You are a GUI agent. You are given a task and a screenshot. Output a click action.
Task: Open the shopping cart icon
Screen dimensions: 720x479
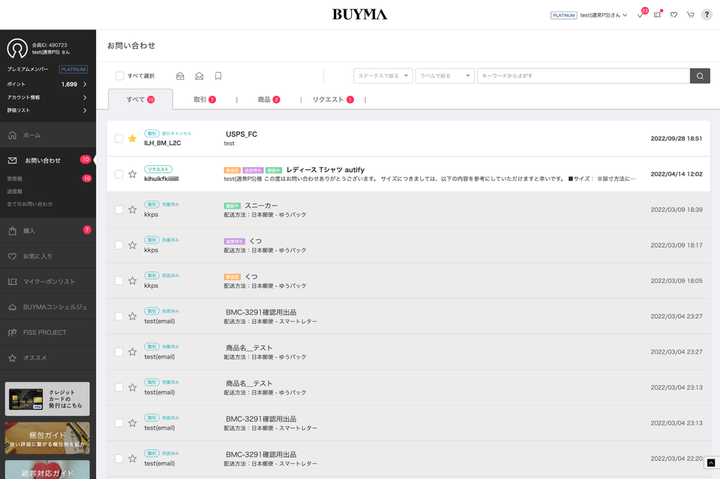coord(690,15)
